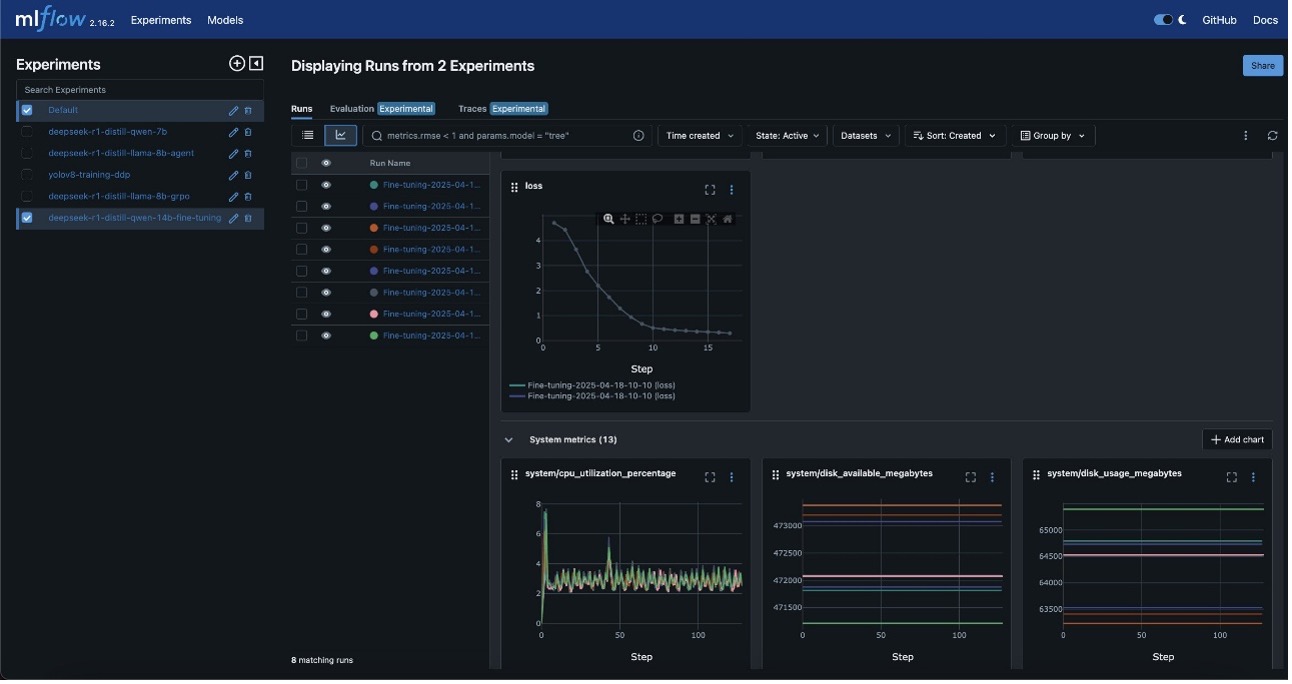Zoom out on the loss chart
Viewport: 1292px width, 684px height.
(x=695, y=219)
